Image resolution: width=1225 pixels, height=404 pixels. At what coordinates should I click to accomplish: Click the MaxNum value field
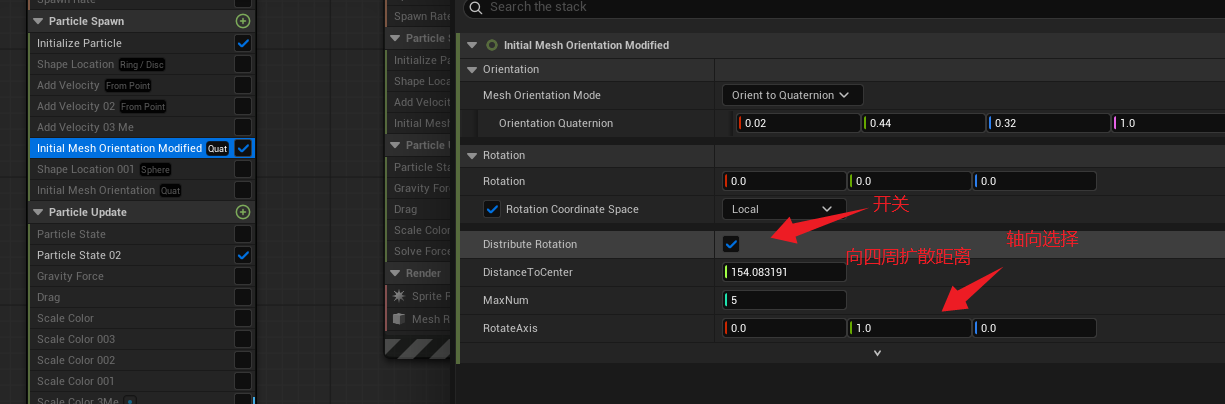tap(785, 300)
